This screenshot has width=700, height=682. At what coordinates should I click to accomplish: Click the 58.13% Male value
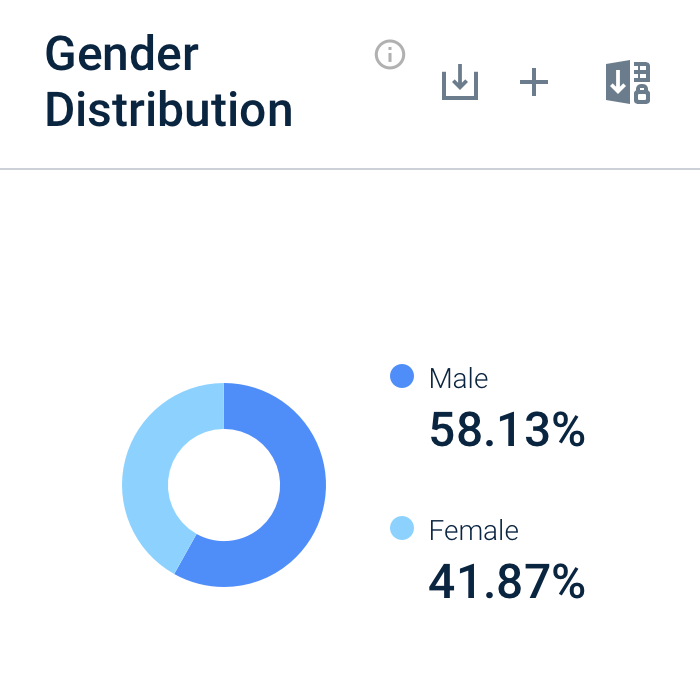(506, 430)
